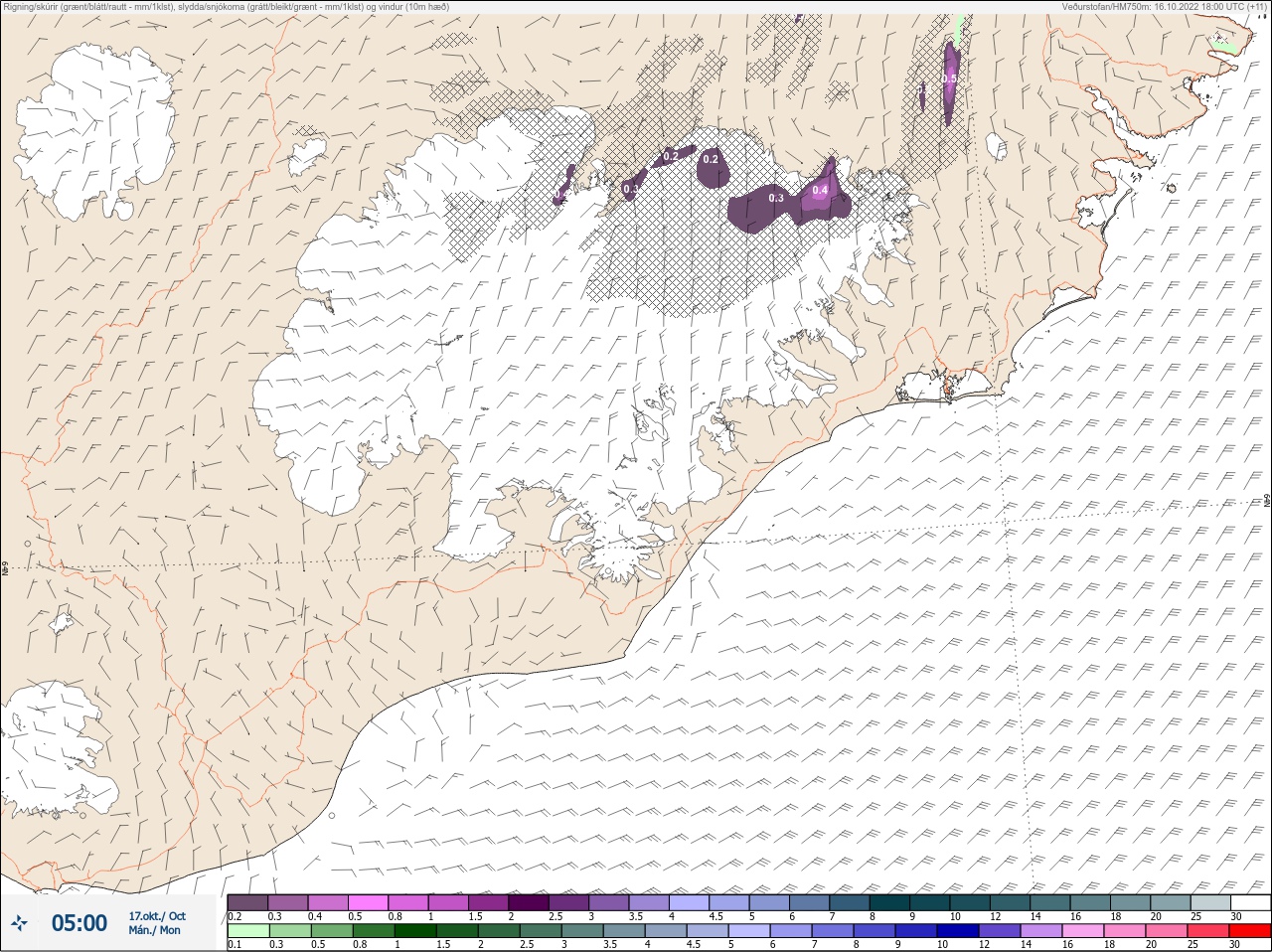The width and height of the screenshot is (1272, 952).
Task: Select upper legend swatch between 0.5 and 0.8
Action: [x=368, y=902]
